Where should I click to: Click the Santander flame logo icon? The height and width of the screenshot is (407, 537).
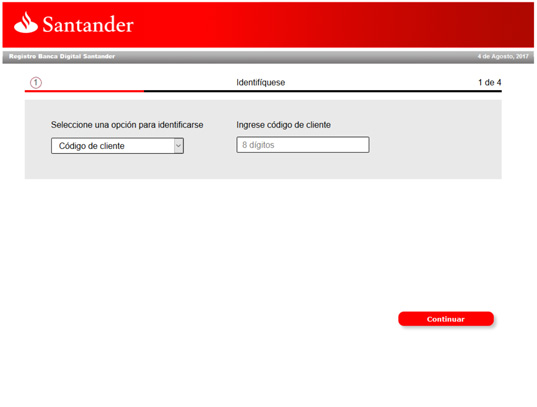click(26, 23)
